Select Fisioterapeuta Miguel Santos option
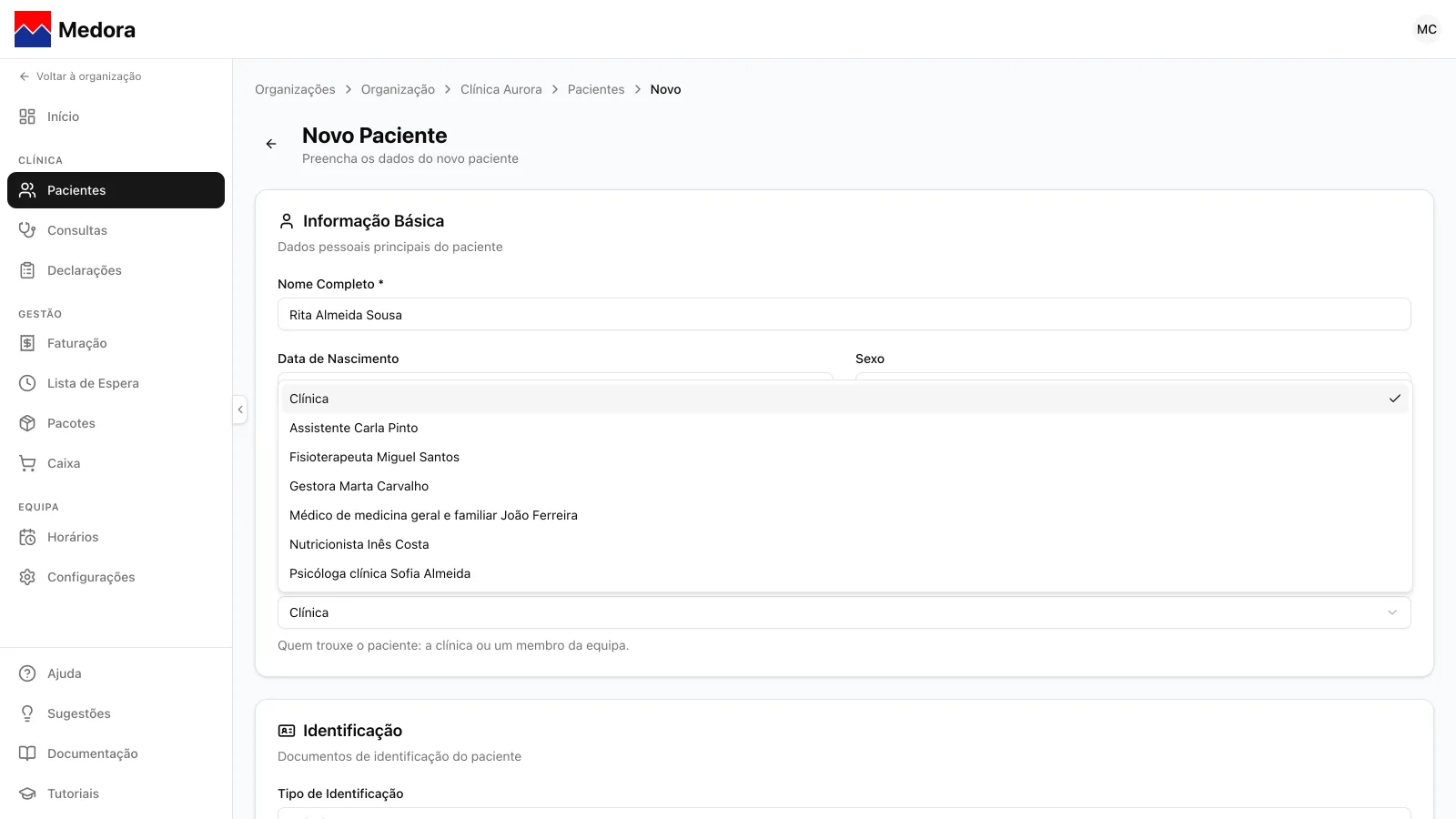 pos(844,457)
